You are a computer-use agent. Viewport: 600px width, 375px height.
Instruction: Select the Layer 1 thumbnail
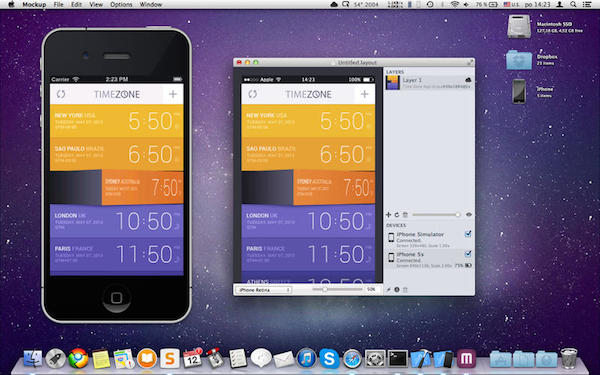pos(393,83)
